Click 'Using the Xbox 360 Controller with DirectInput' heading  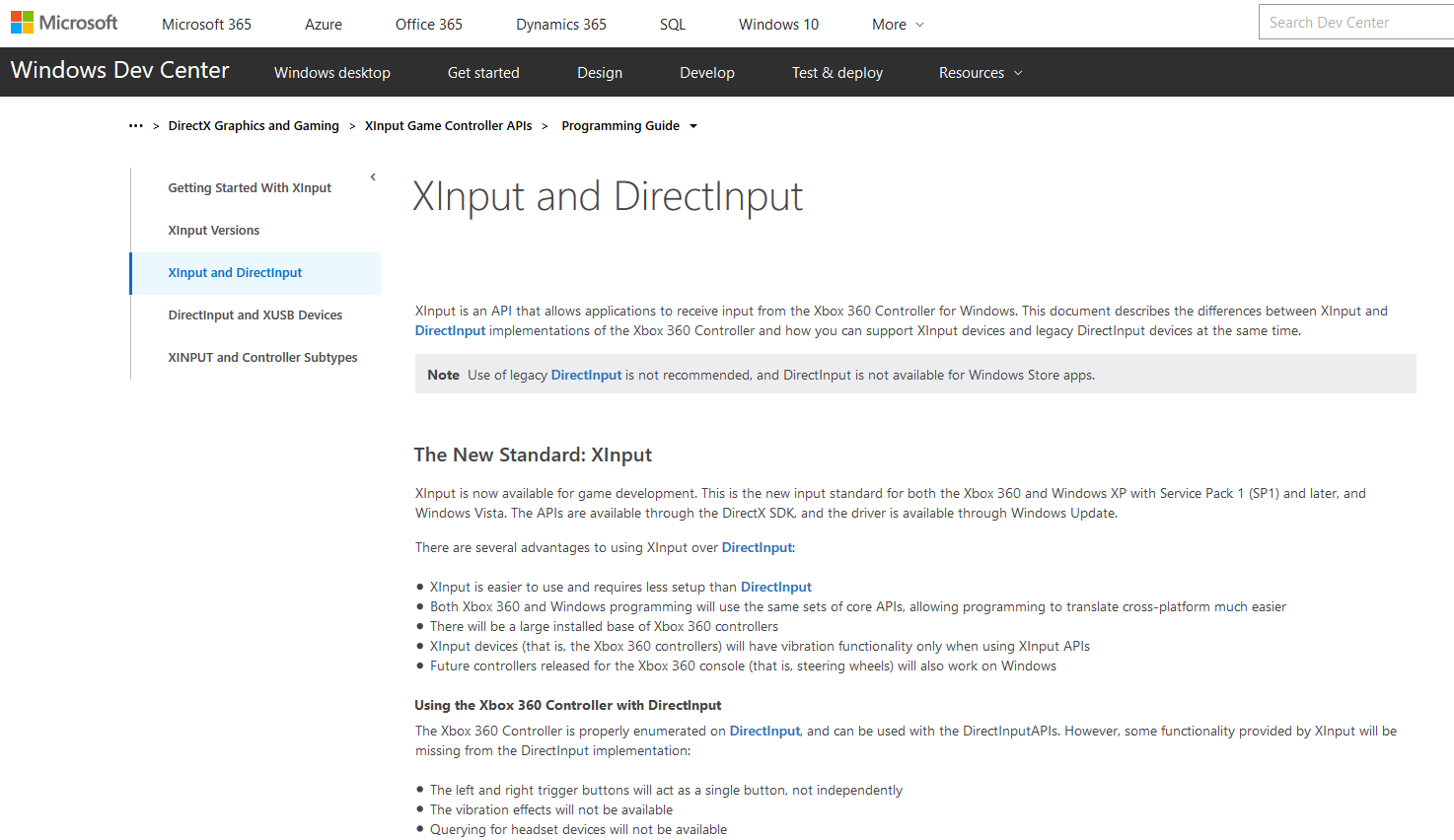pos(568,706)
